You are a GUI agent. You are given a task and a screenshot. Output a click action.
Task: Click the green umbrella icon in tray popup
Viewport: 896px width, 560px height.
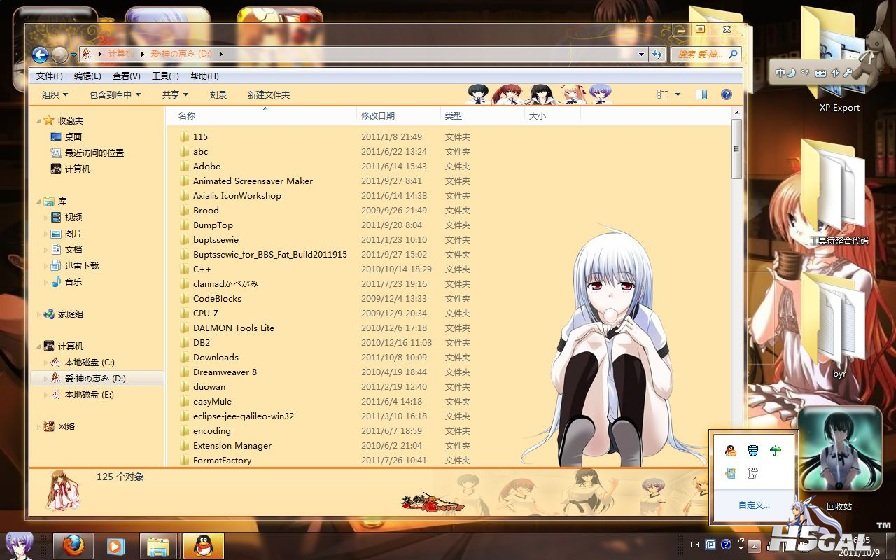point(775,450)
